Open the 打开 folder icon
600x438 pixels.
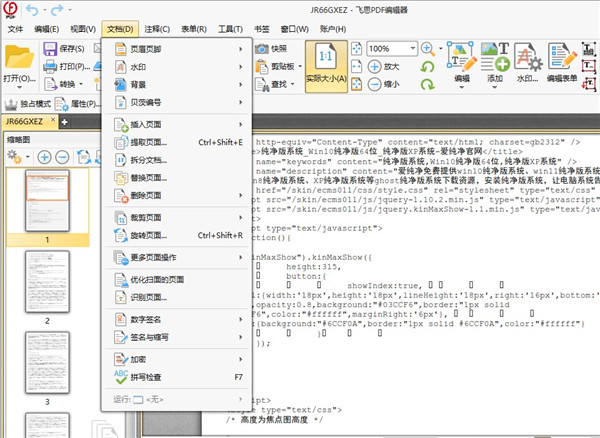tap(19, 62)
